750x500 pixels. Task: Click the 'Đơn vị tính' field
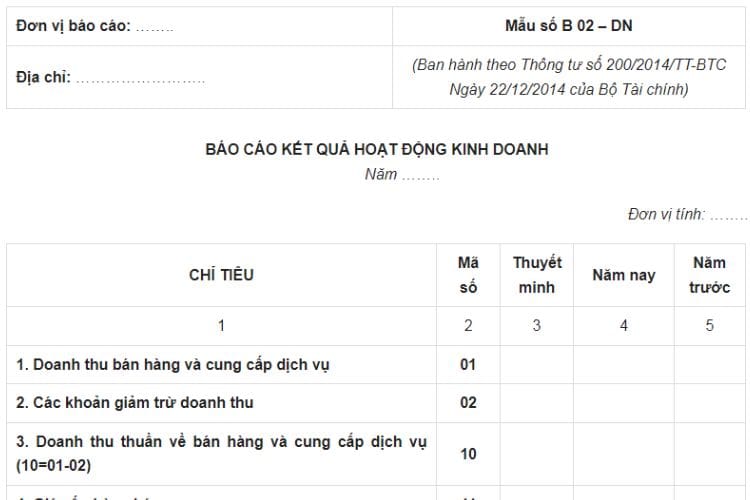pyautogui.click(x=686, y=214)
